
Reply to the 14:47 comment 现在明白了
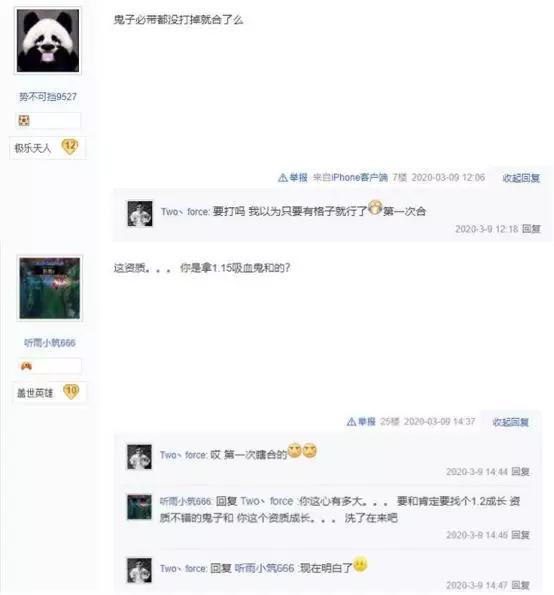(521, 585)
